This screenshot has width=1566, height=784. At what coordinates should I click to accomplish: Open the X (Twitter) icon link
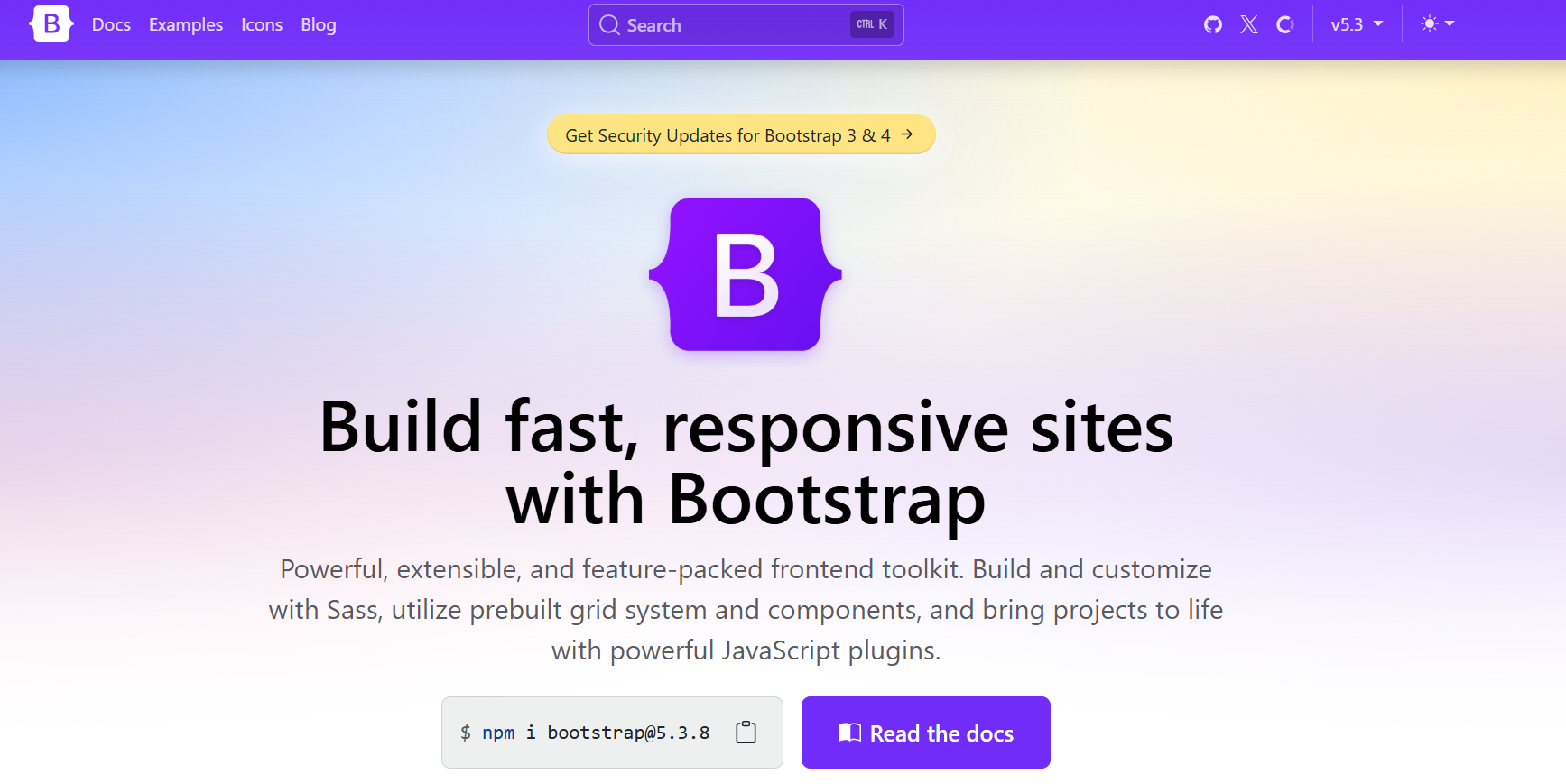click(x=1249, y=24)
